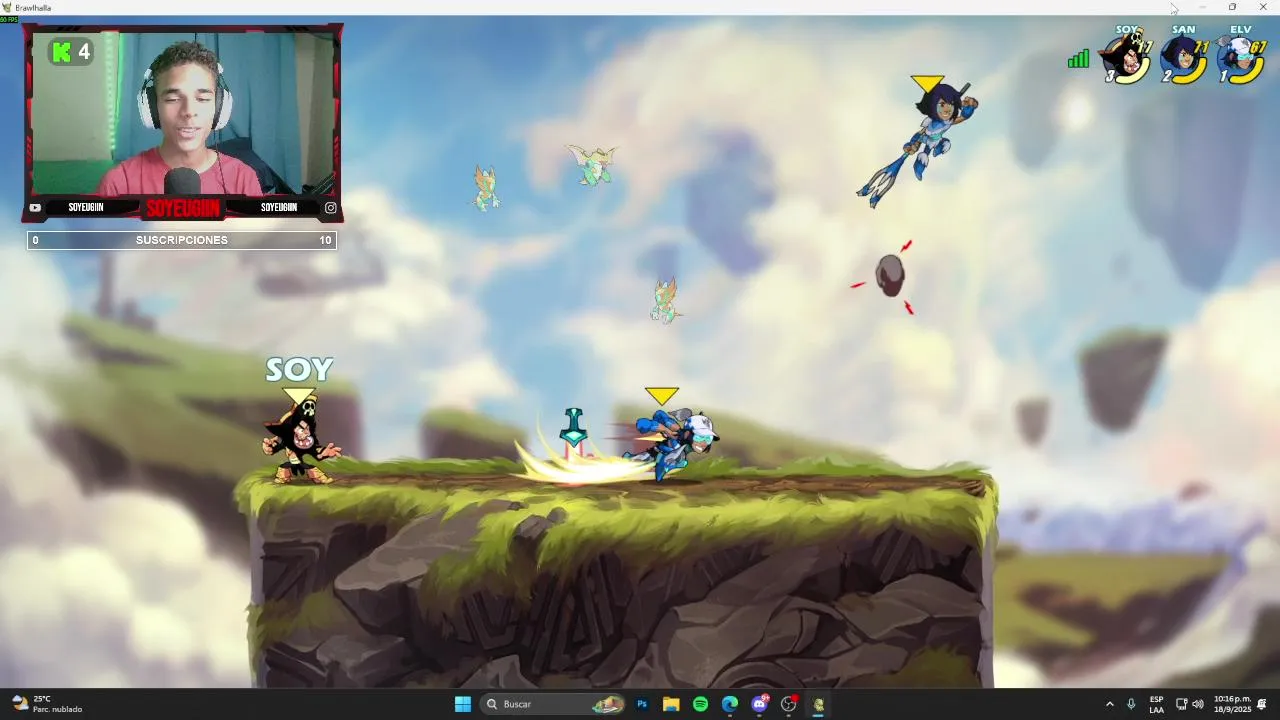The width and height of the screenshot is (1280, 720).
Task: Open the network icon in the system tray
Action: tap(1181, 704)
